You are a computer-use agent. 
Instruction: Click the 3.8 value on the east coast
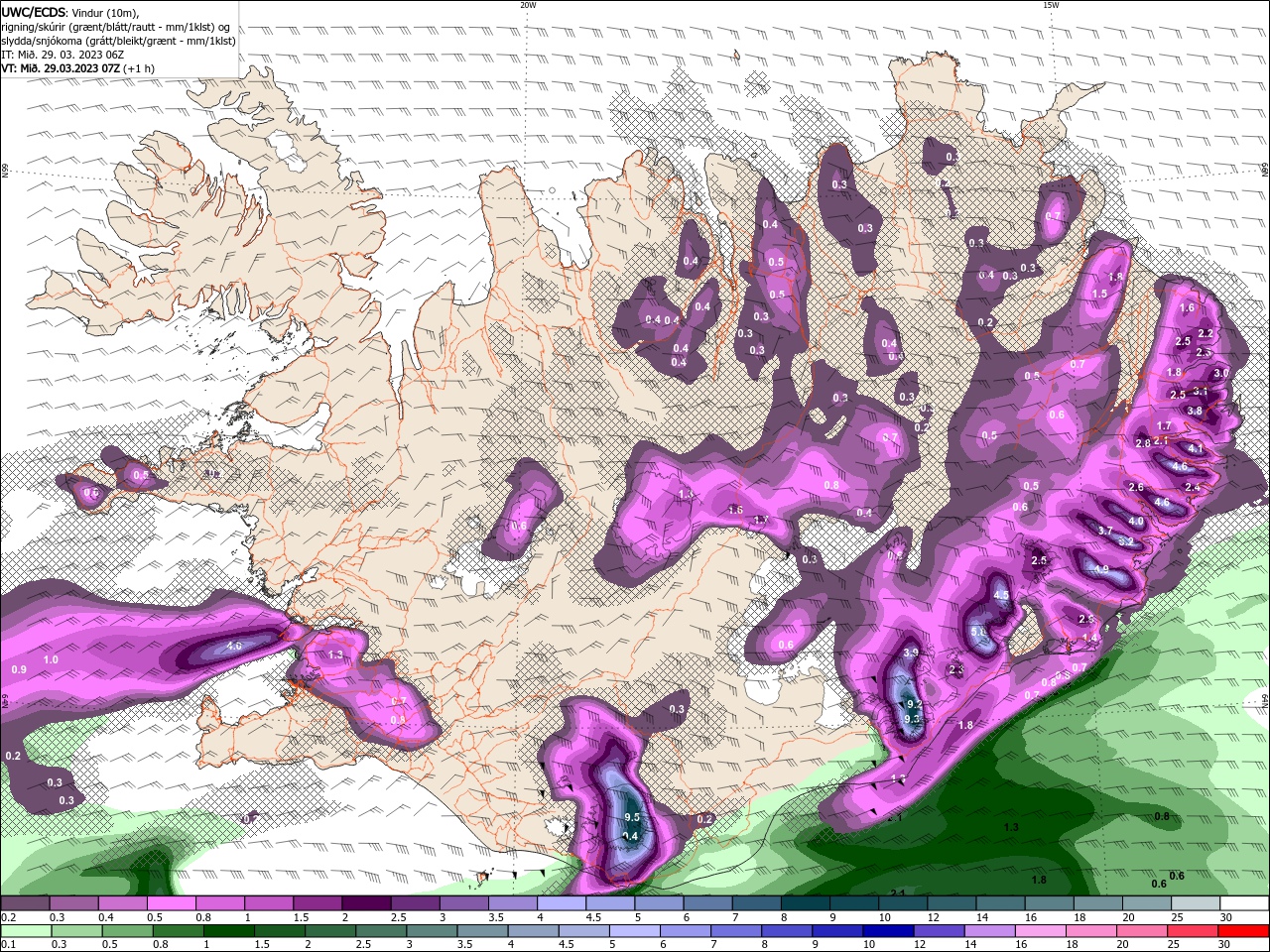[x=1195, y=411]
